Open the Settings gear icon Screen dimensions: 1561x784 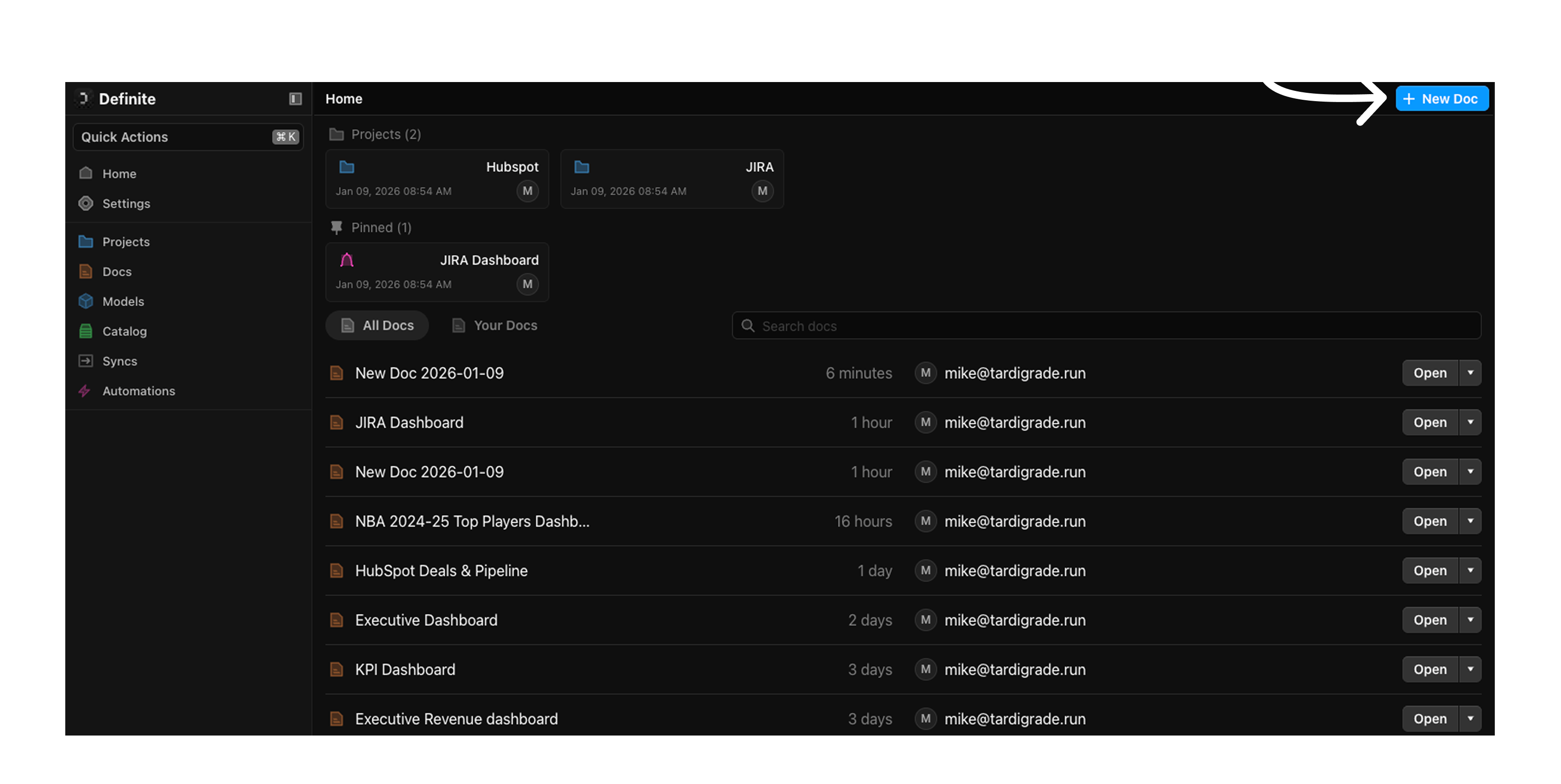[x=85, y=204]
